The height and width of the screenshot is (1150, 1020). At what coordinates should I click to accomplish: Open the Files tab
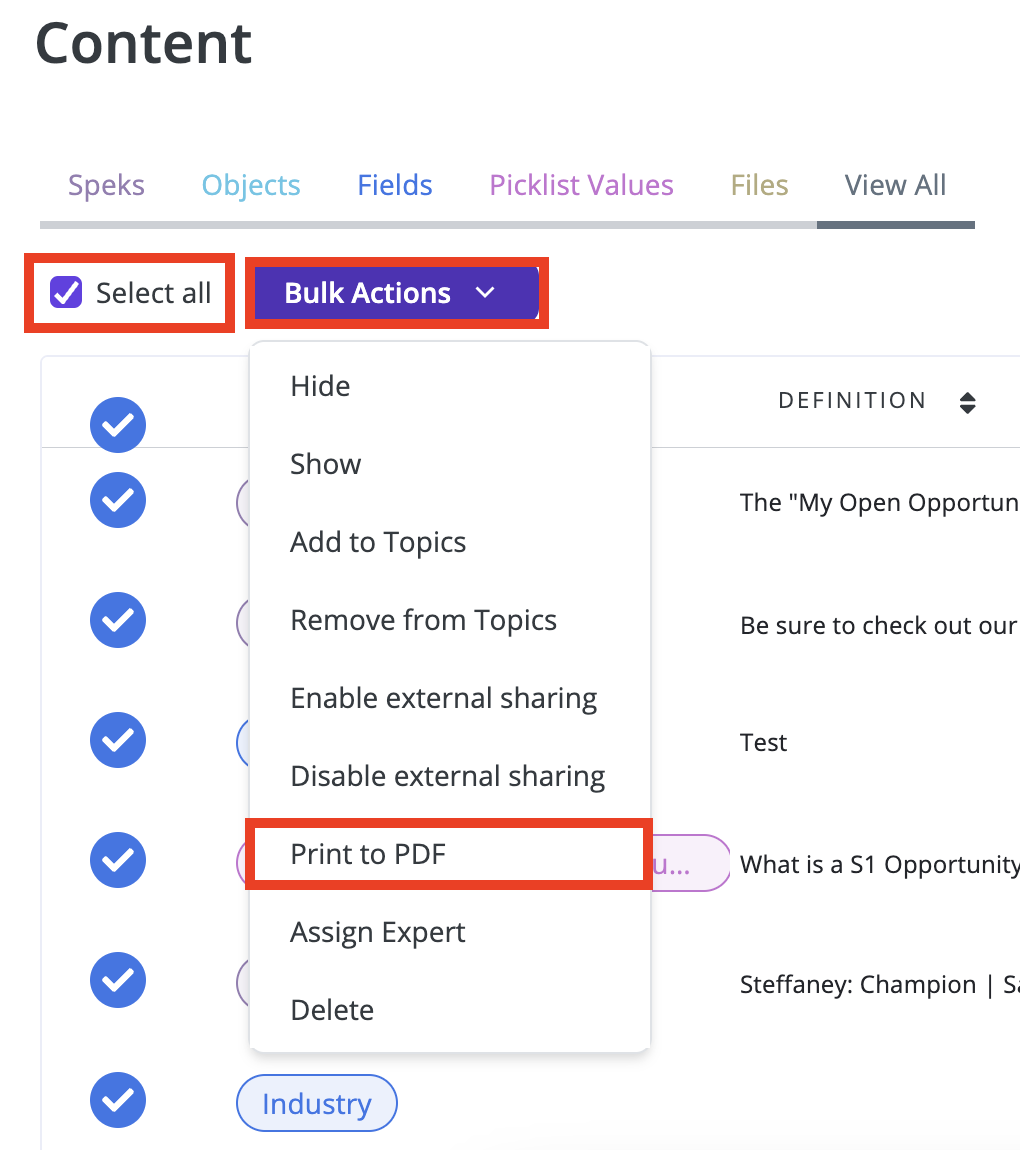pos(759,185)
